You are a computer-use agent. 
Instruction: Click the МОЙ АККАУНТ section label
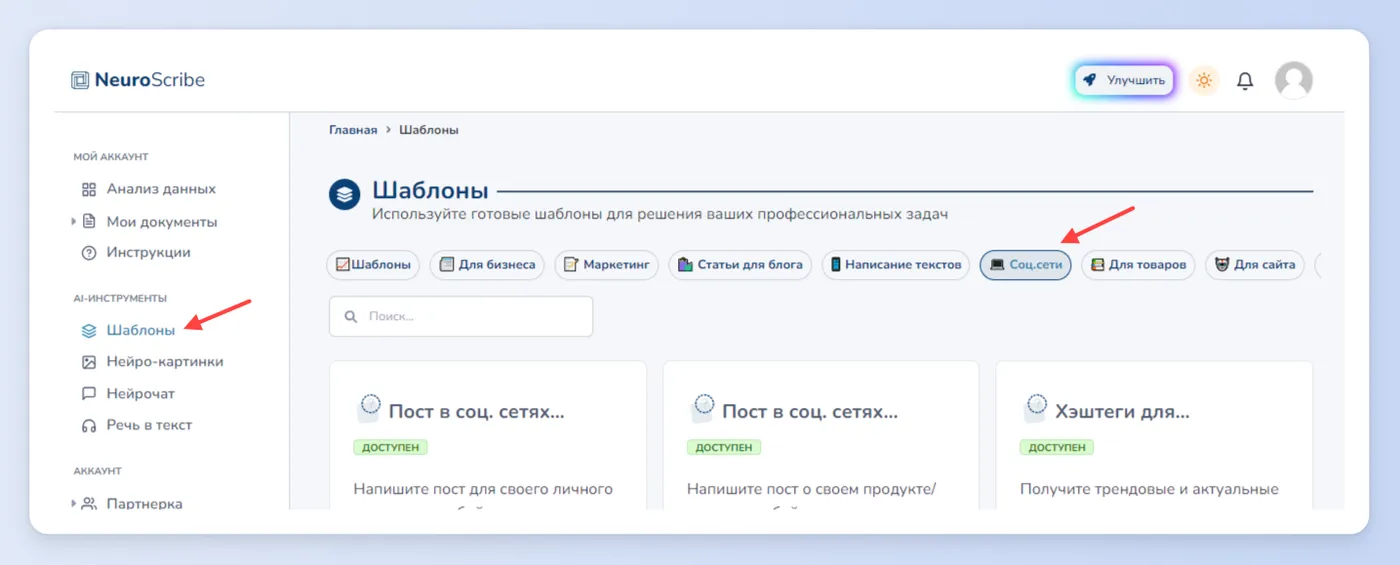(x=111, y=157)
